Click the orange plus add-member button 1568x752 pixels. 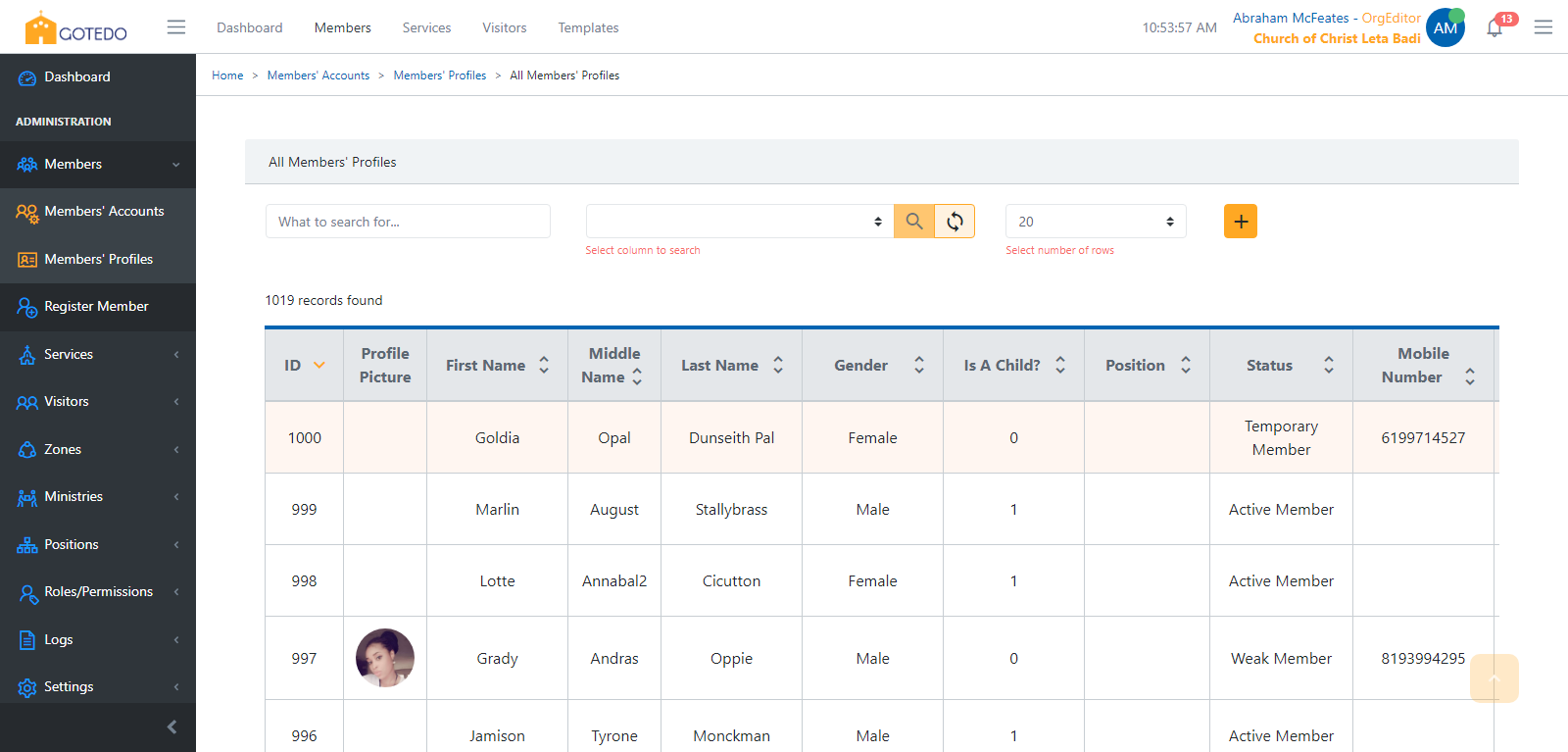1240,222
